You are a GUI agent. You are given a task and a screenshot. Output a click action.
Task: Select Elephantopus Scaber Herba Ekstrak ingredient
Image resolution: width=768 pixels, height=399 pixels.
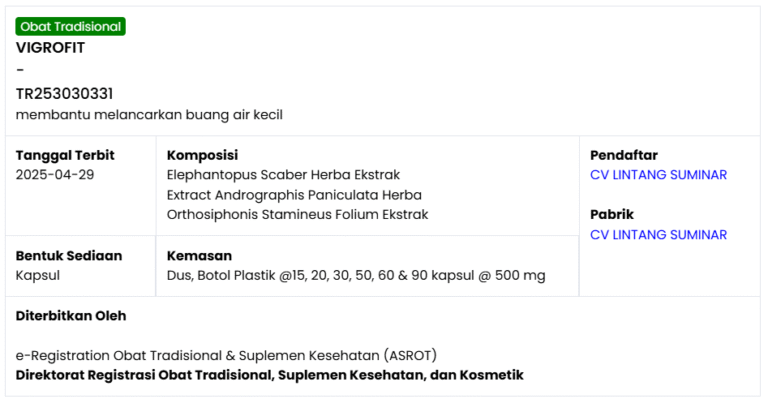pos(283,175)
